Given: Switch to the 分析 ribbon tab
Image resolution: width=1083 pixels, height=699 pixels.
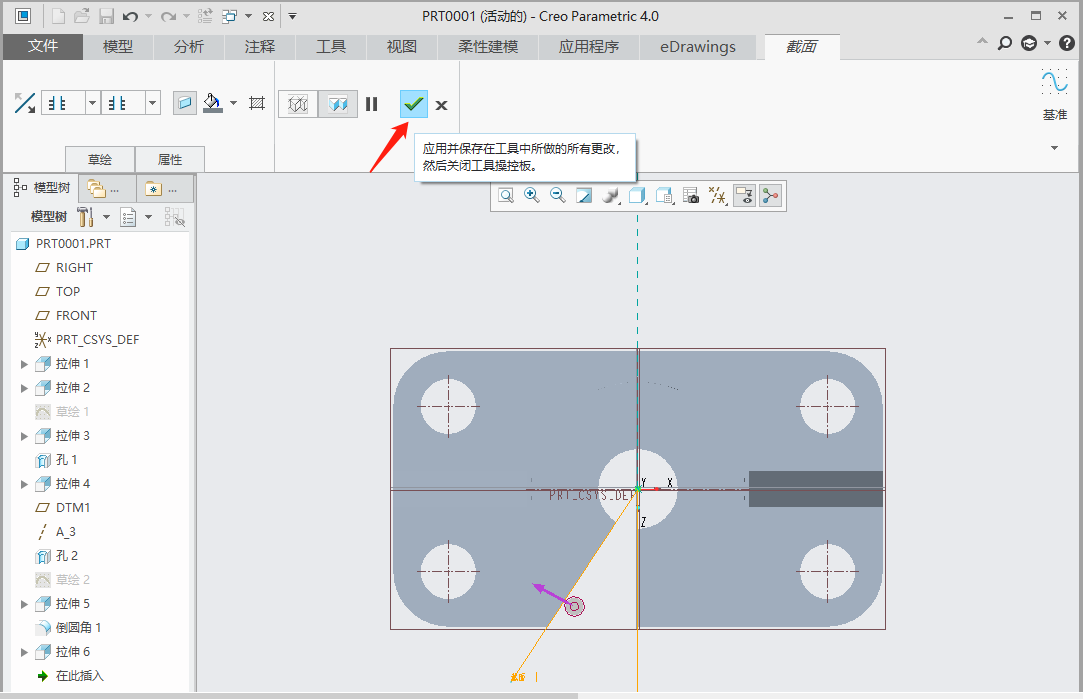Looking at the screenshot, I should [x=189, y=47].
